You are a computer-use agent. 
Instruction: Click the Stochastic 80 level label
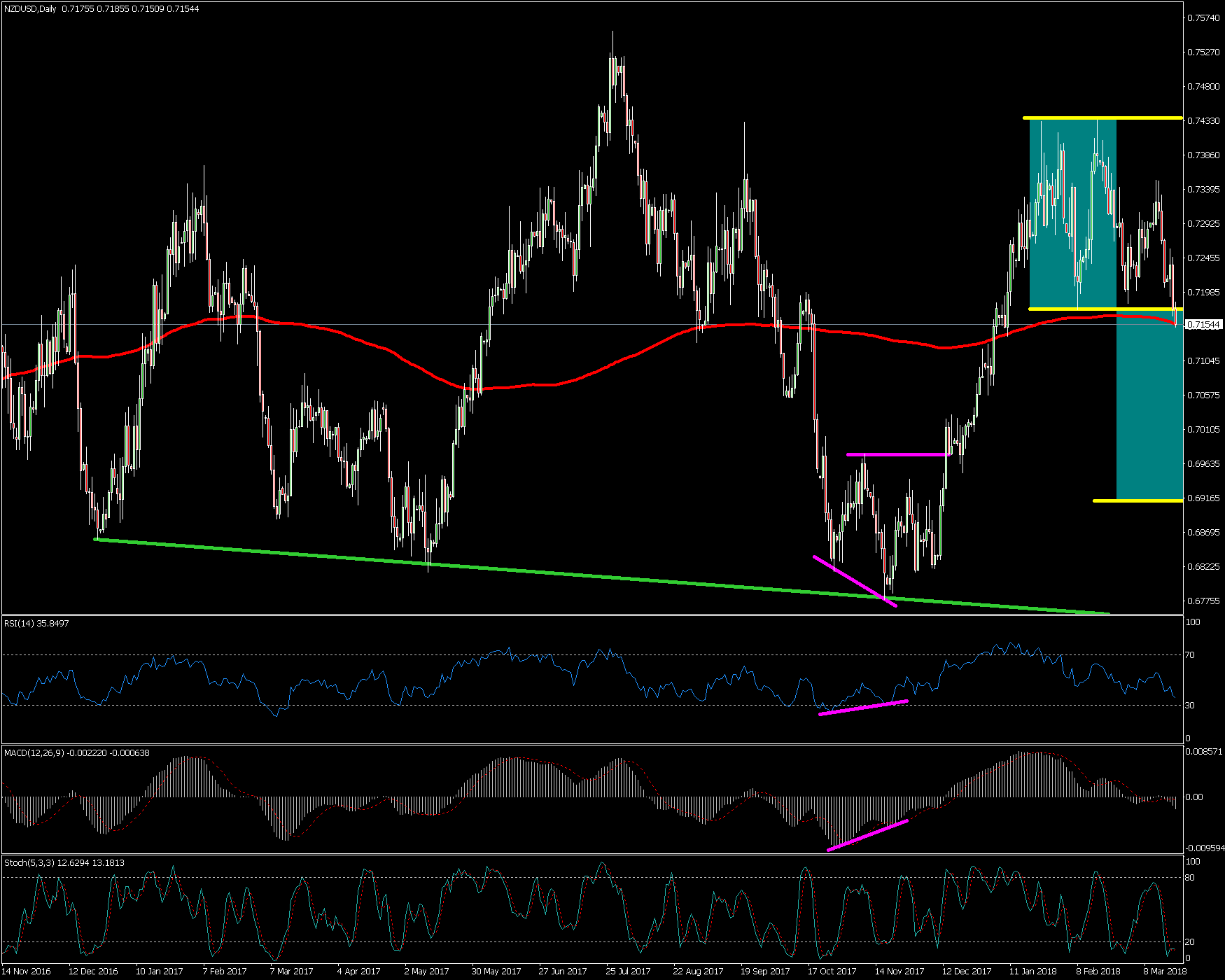pyautogui.click(x=1189, y=878)
